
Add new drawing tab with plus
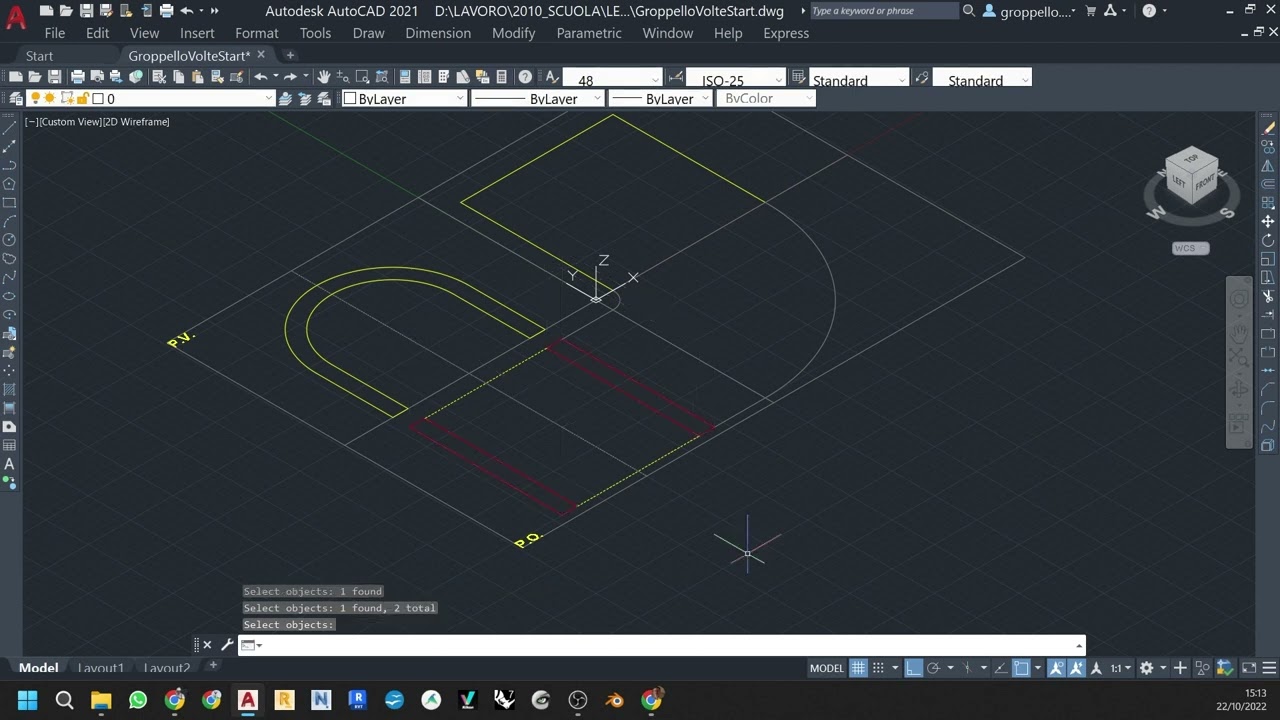click(x=290, y=55)
